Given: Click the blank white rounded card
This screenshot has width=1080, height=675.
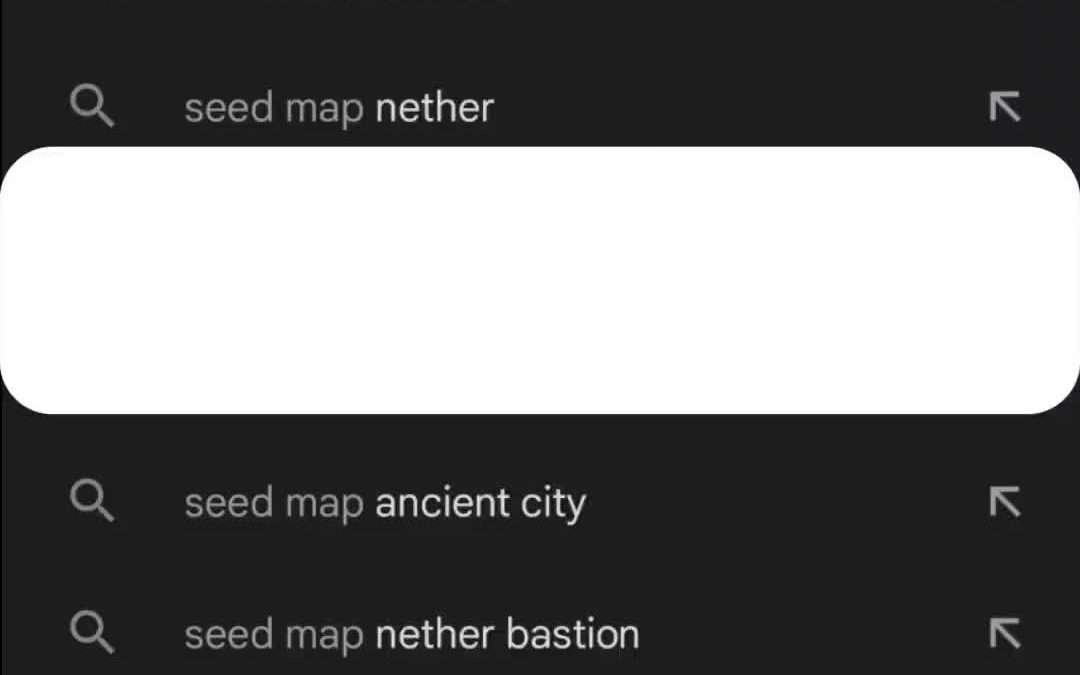Looking at the screenshot, I should pos(540,281).
